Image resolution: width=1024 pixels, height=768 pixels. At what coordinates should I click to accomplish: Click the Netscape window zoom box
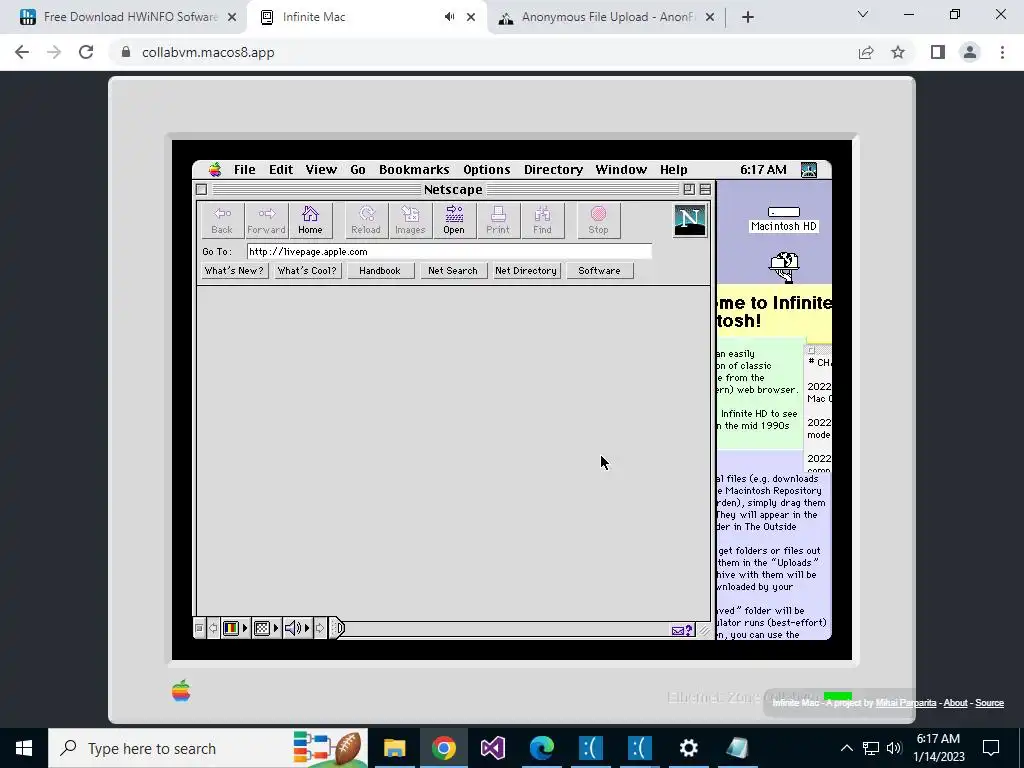tap(689, 189)
